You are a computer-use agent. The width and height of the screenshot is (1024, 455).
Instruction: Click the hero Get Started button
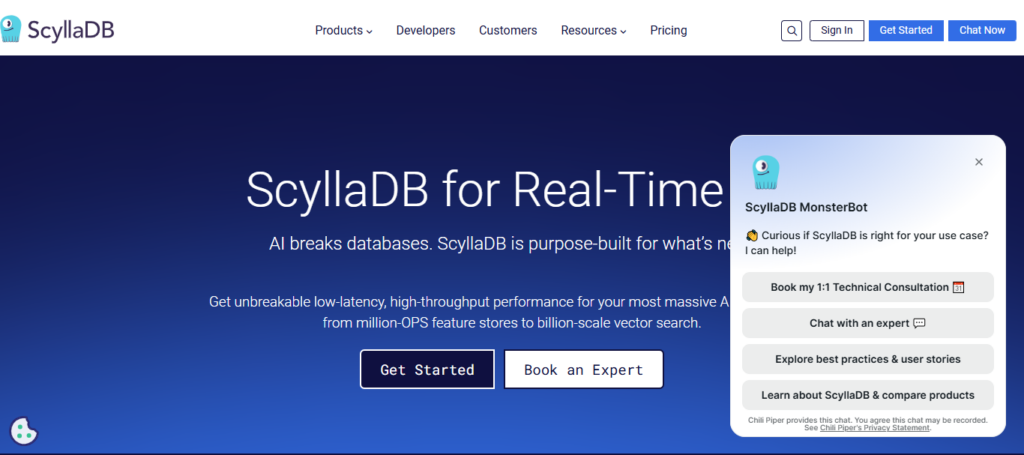[427, 369]
